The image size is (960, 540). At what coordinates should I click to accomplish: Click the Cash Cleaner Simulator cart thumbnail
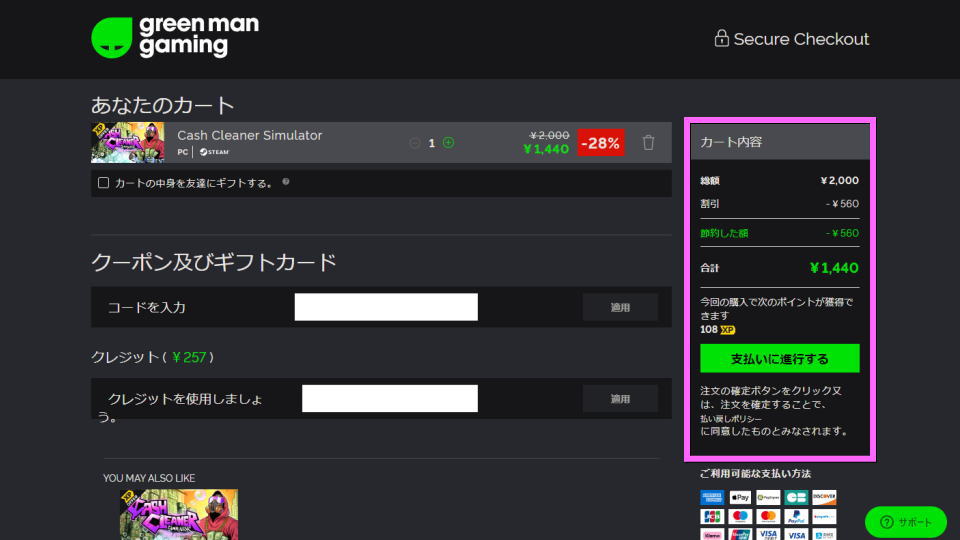point(127,142)
